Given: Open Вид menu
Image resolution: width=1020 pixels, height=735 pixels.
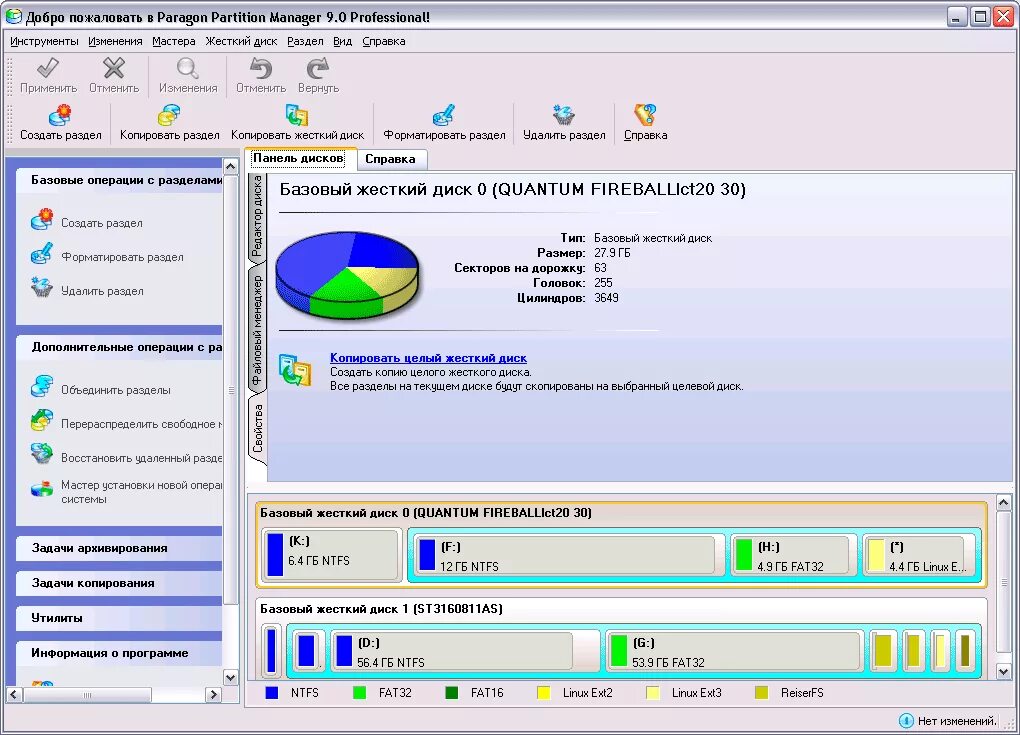Looking at the screenshot, I should (x=342, y=41).
